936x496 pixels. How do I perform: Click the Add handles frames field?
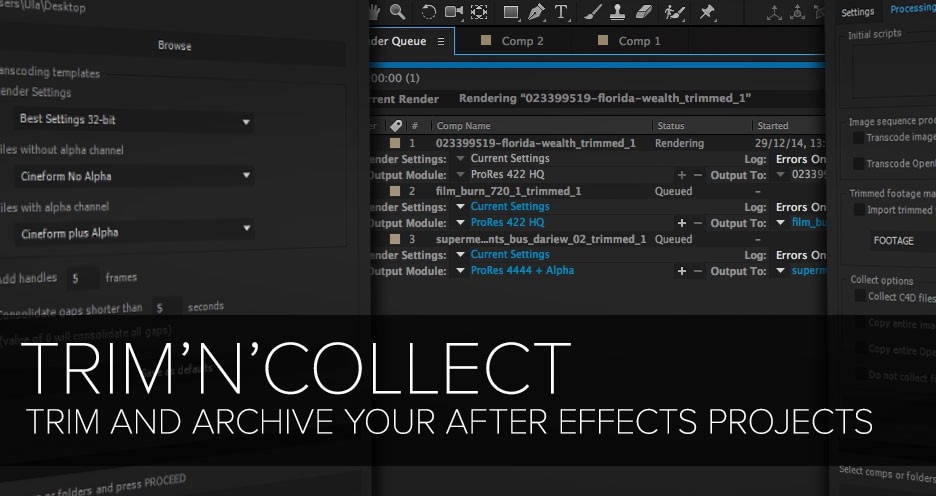(82, 278)
